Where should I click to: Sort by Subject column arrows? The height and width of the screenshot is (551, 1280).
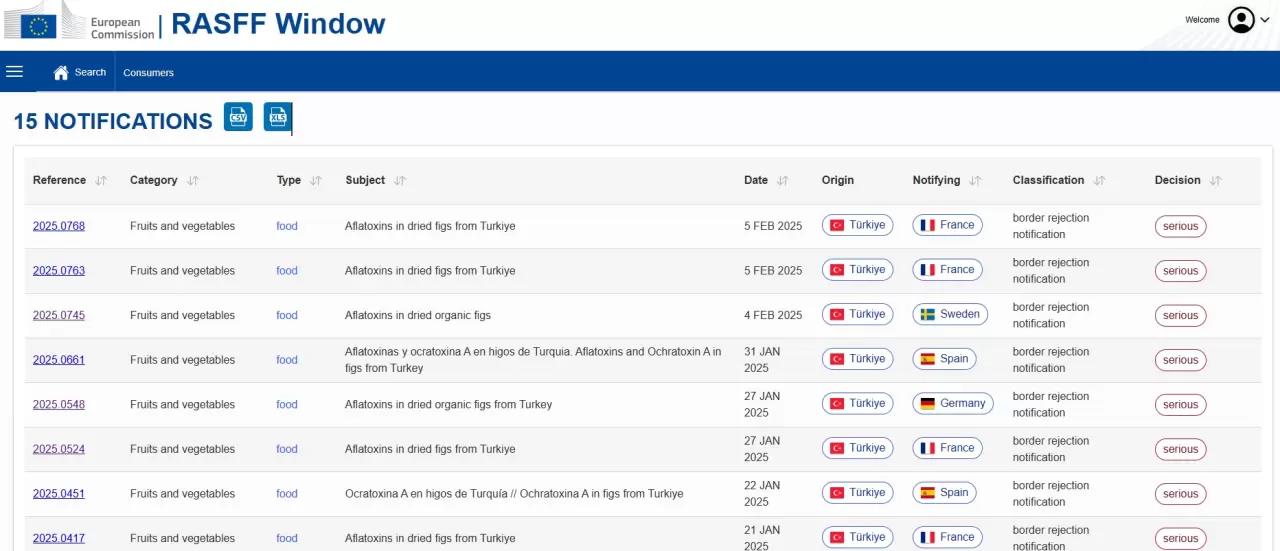click(400, 181)
